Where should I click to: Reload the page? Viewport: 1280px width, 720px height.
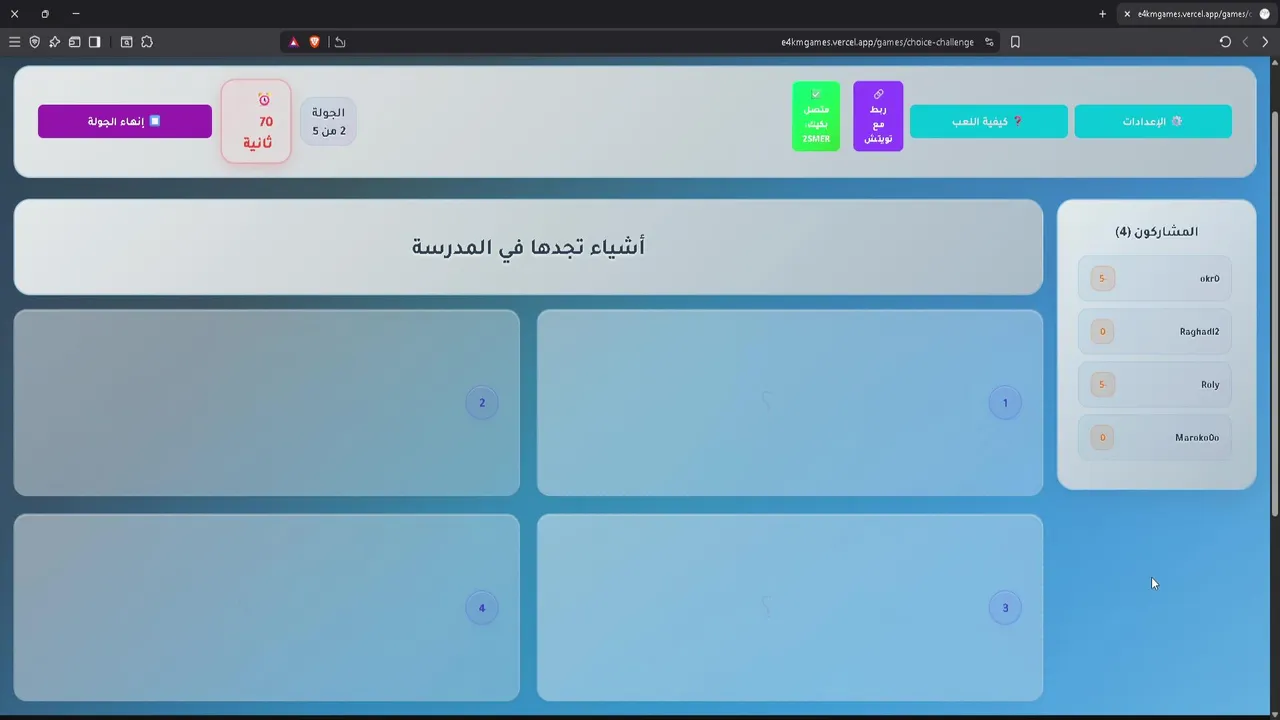click(1225, 42)
